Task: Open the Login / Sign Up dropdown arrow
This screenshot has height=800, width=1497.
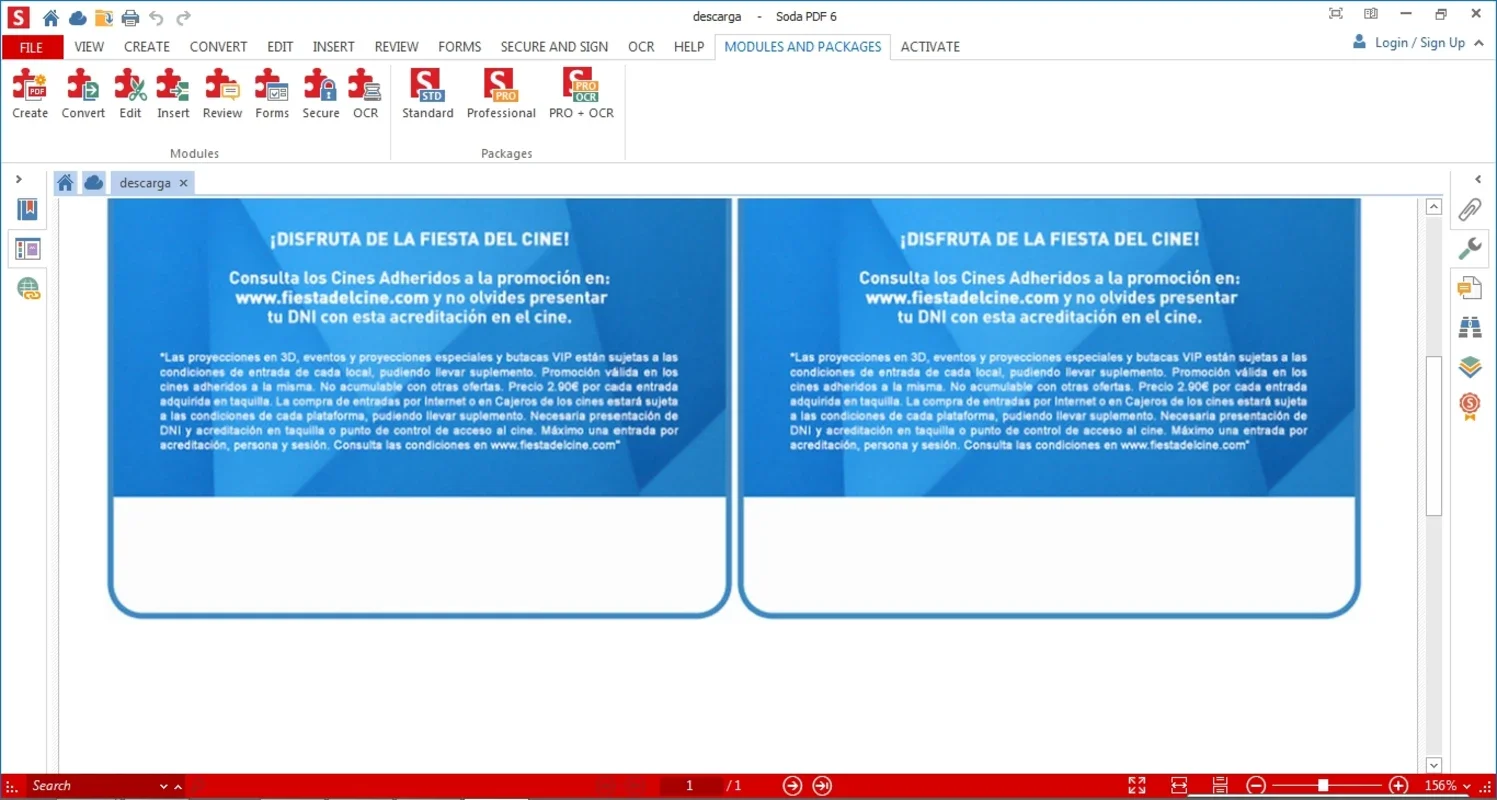Action: point(1477,43)
